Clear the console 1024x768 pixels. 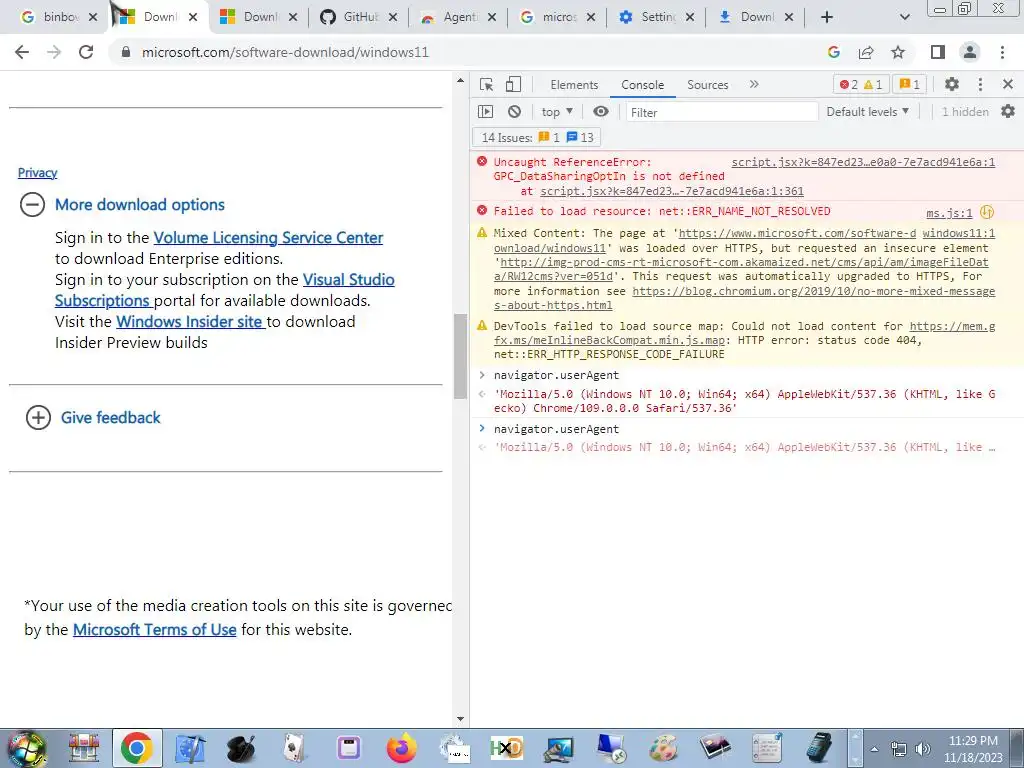[515, 112]
